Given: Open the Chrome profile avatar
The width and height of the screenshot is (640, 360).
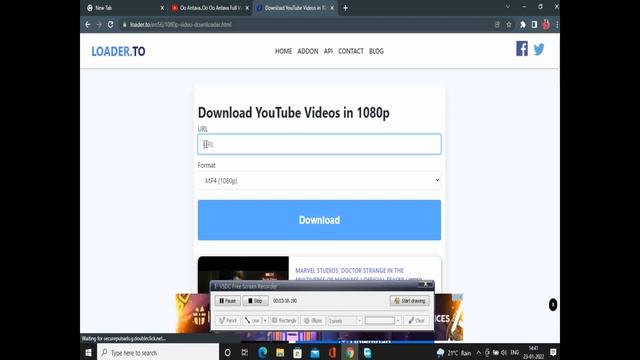Looking at the screenshot, I should click(546, 24).
